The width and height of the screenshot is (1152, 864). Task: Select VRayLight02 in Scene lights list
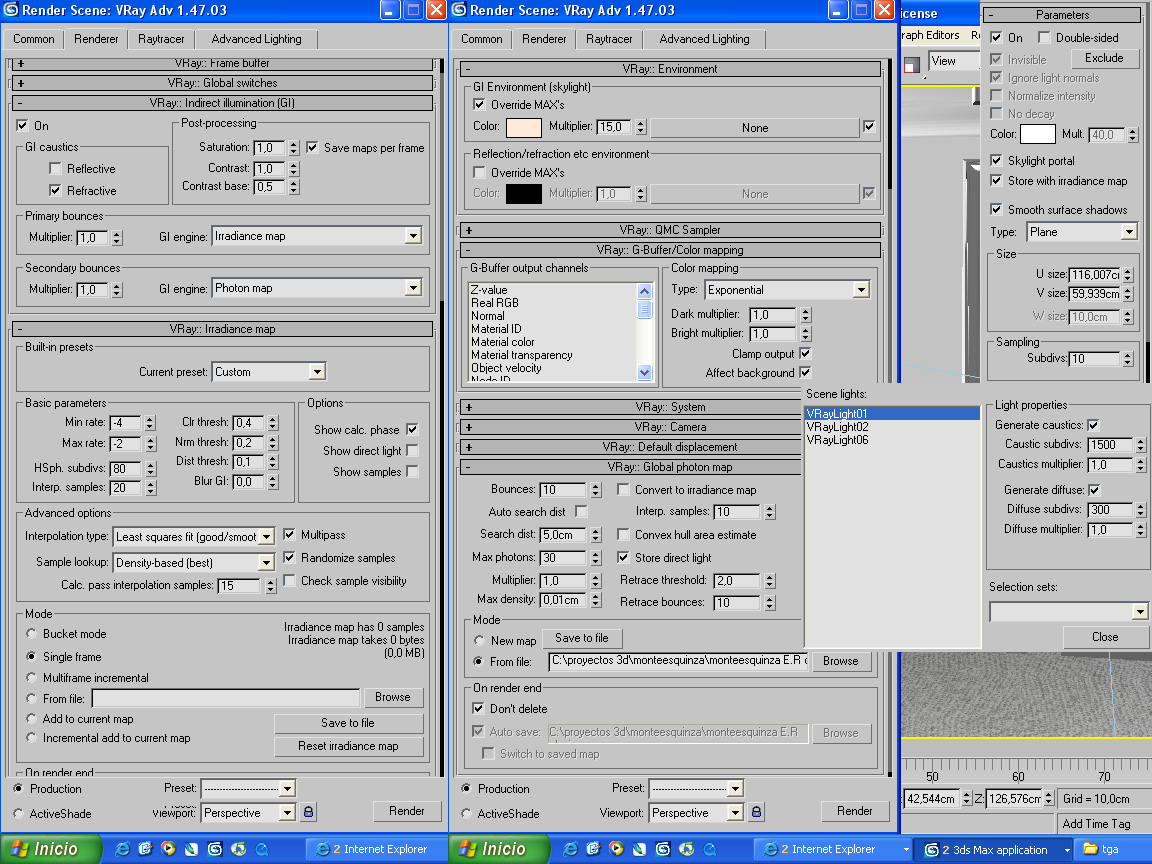point(838,427)
